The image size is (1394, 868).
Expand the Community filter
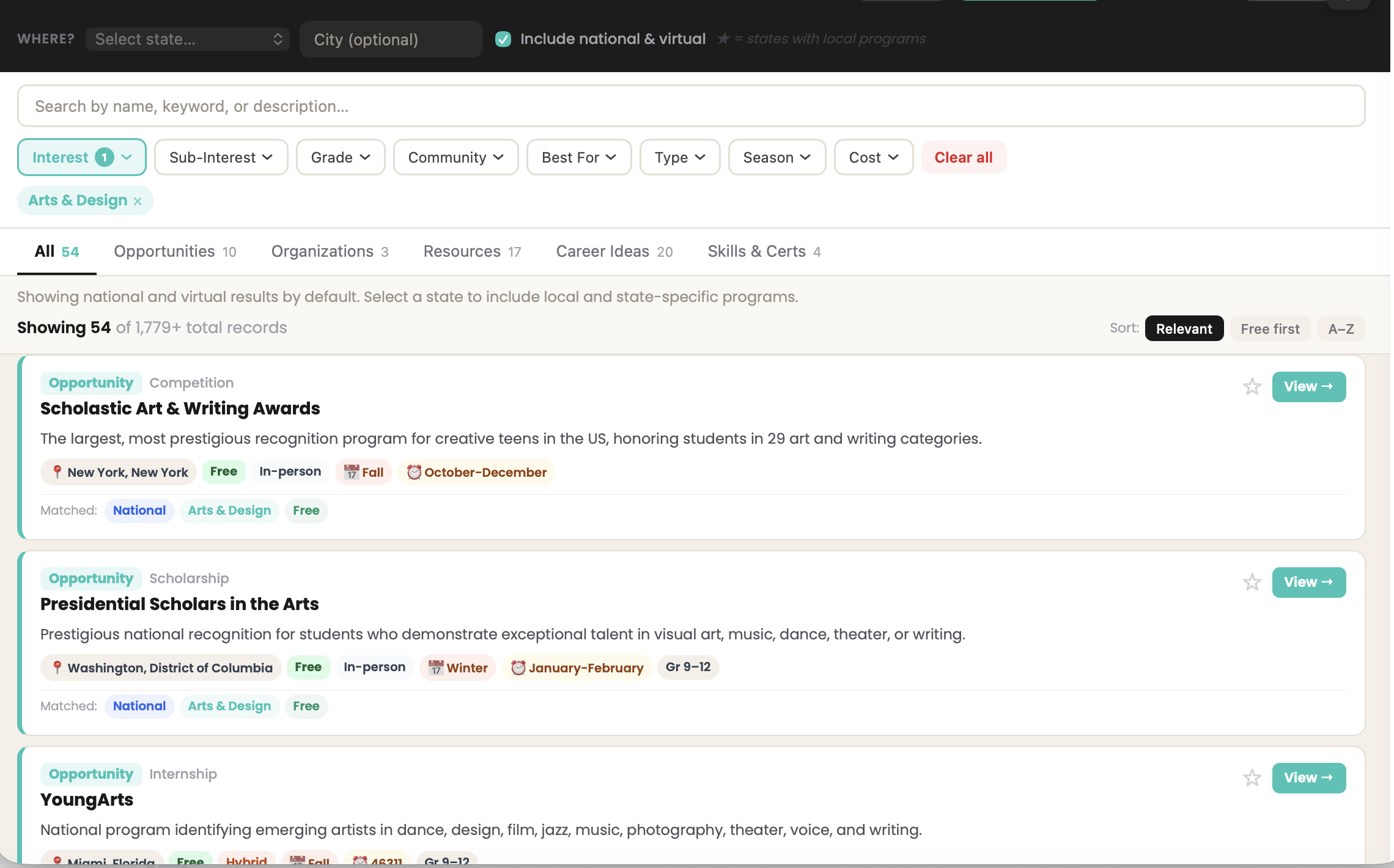pos(455,157)
